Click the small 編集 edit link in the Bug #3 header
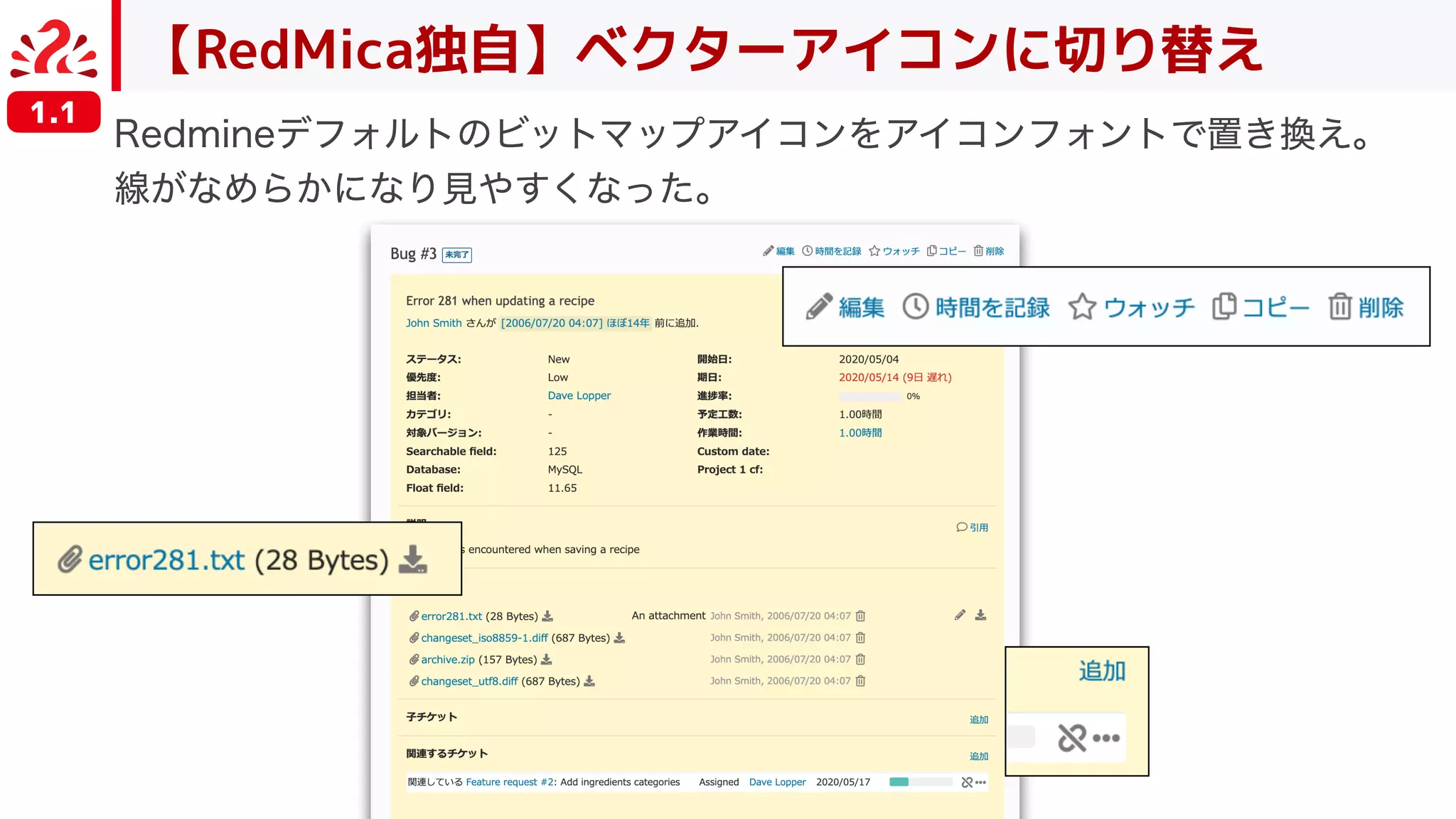 (778, 251)
